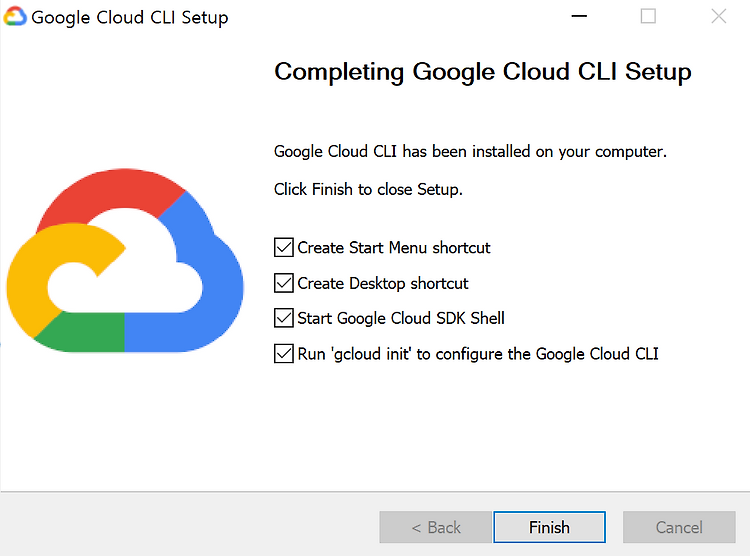Click the grayed-out maximize window icon

[x=648, y=16]
